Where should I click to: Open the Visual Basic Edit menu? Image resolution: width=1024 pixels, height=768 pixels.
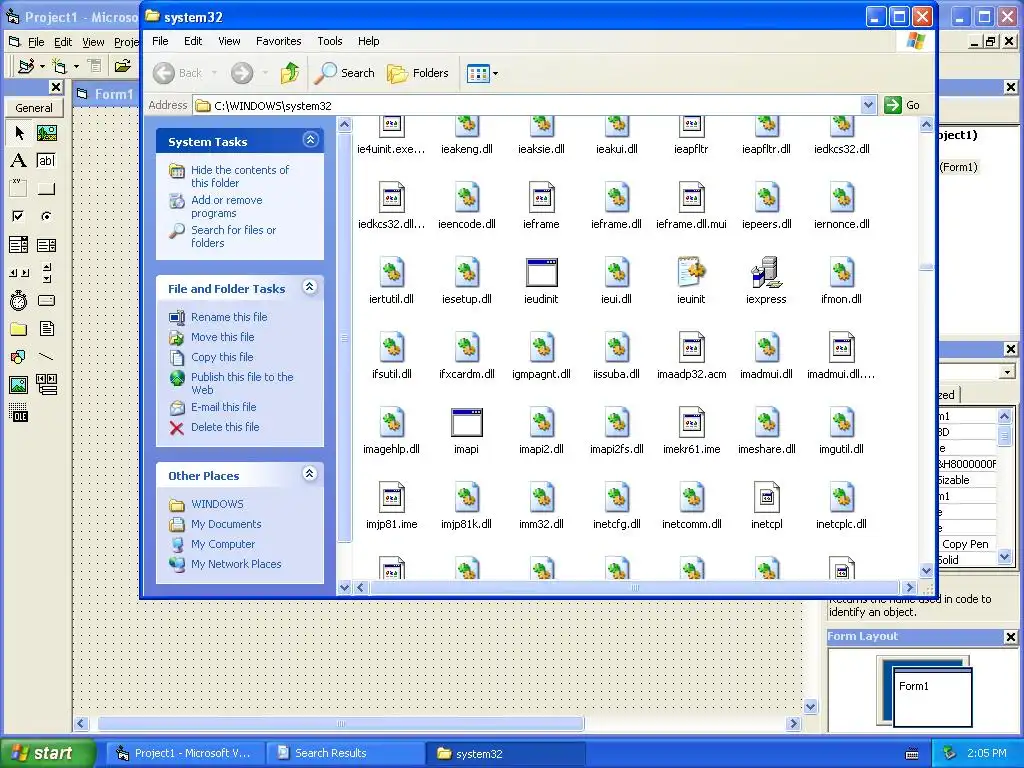63,42
